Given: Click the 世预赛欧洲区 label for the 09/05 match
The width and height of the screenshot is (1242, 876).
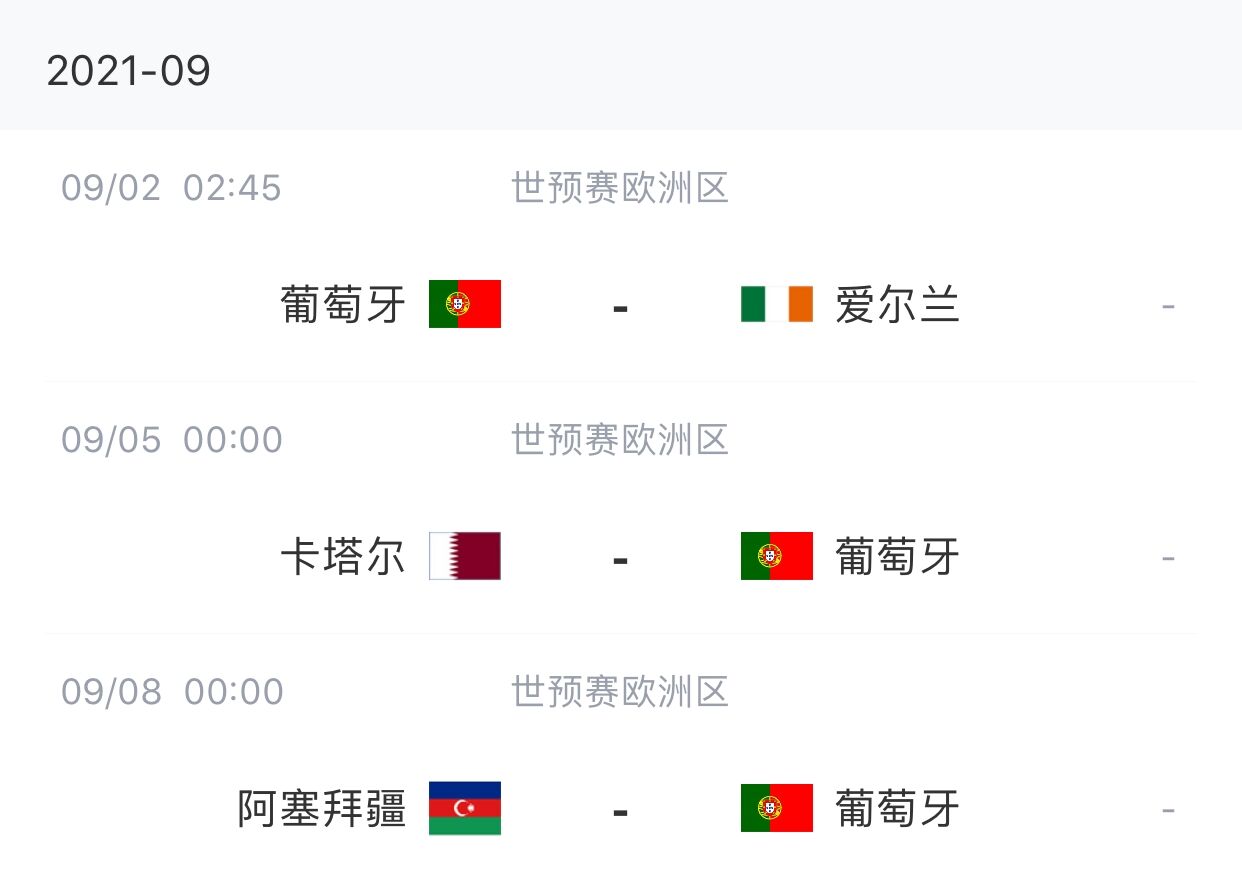Looking at the screenshot, I should [x=620, y=439].
